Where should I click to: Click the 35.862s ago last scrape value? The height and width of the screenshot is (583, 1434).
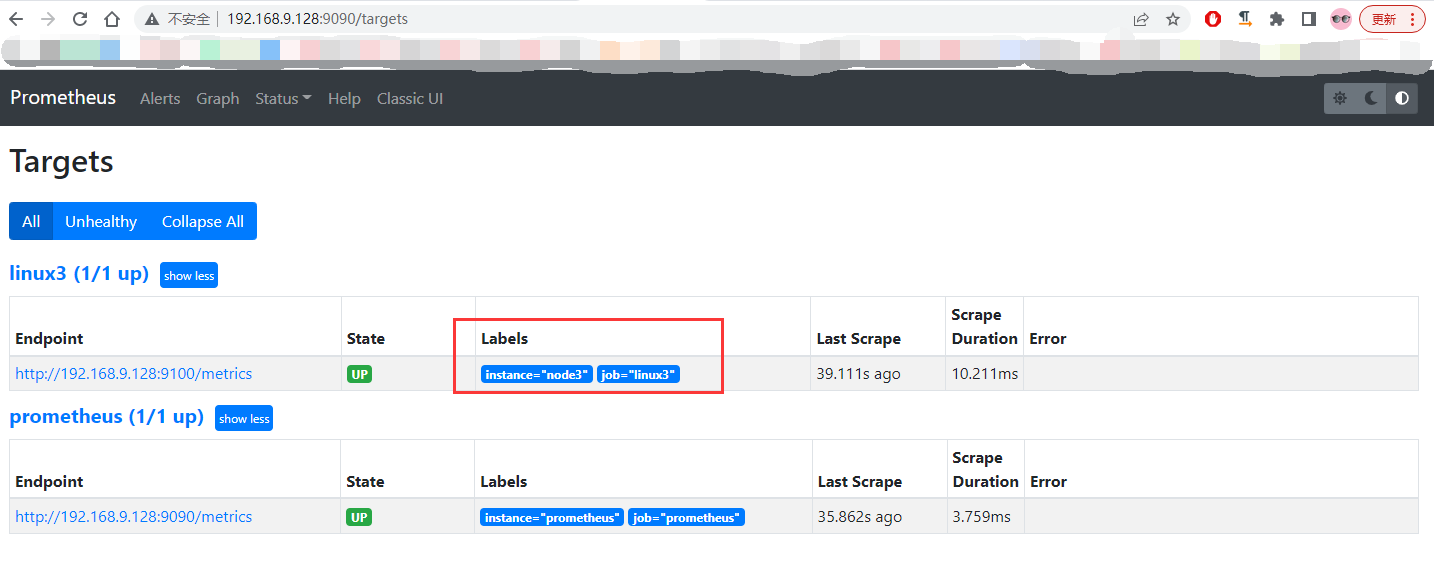click(860, 517)
